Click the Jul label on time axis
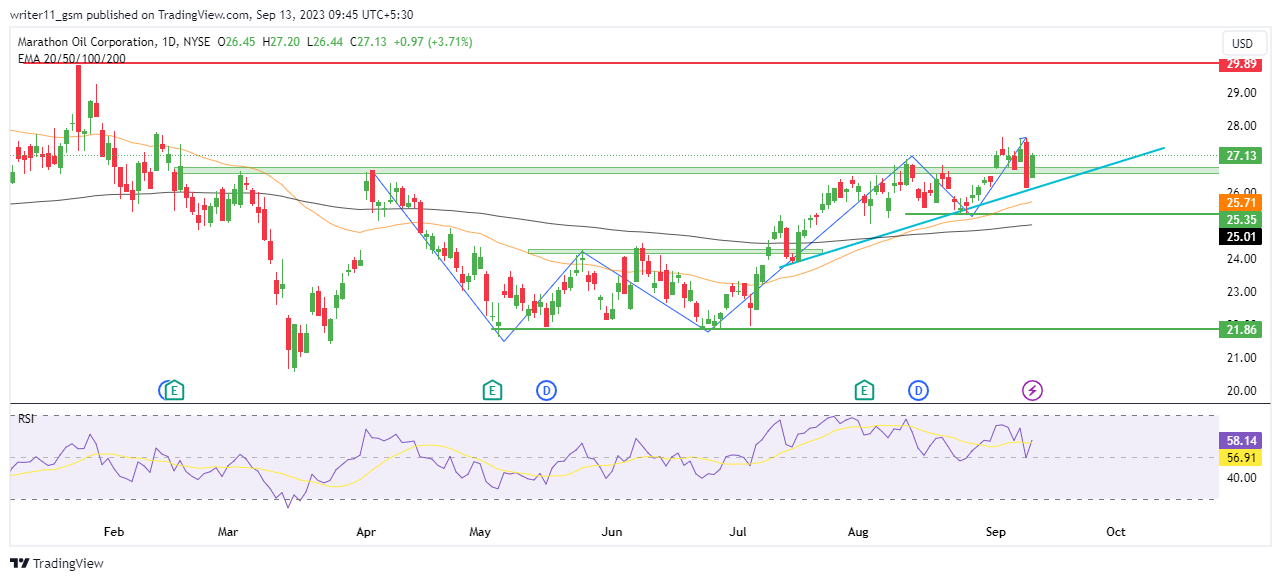The width and height of the screenshot is (1281, 581). (x=739, y=532)
